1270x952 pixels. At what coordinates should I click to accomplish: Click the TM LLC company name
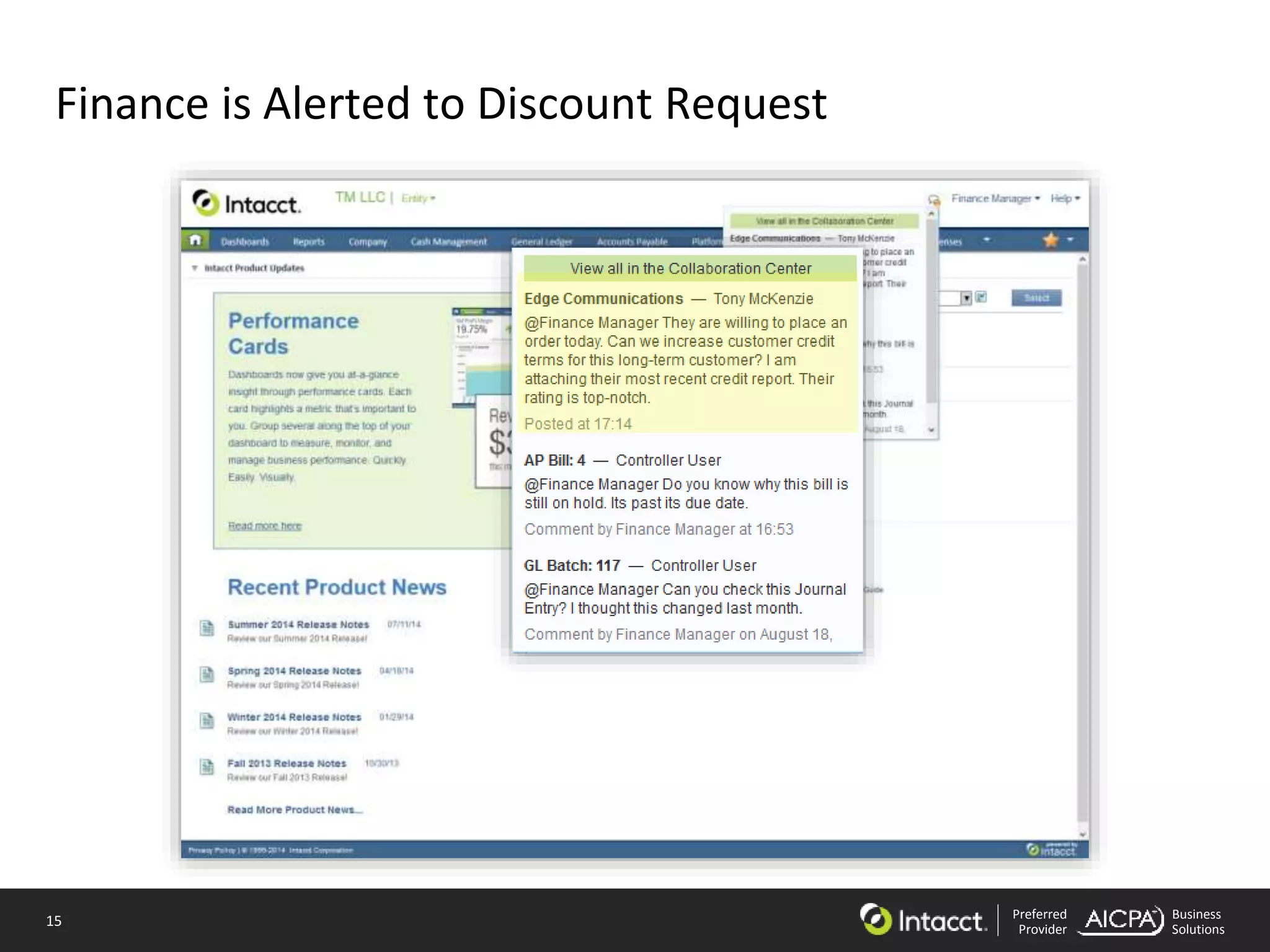(360, 197)
